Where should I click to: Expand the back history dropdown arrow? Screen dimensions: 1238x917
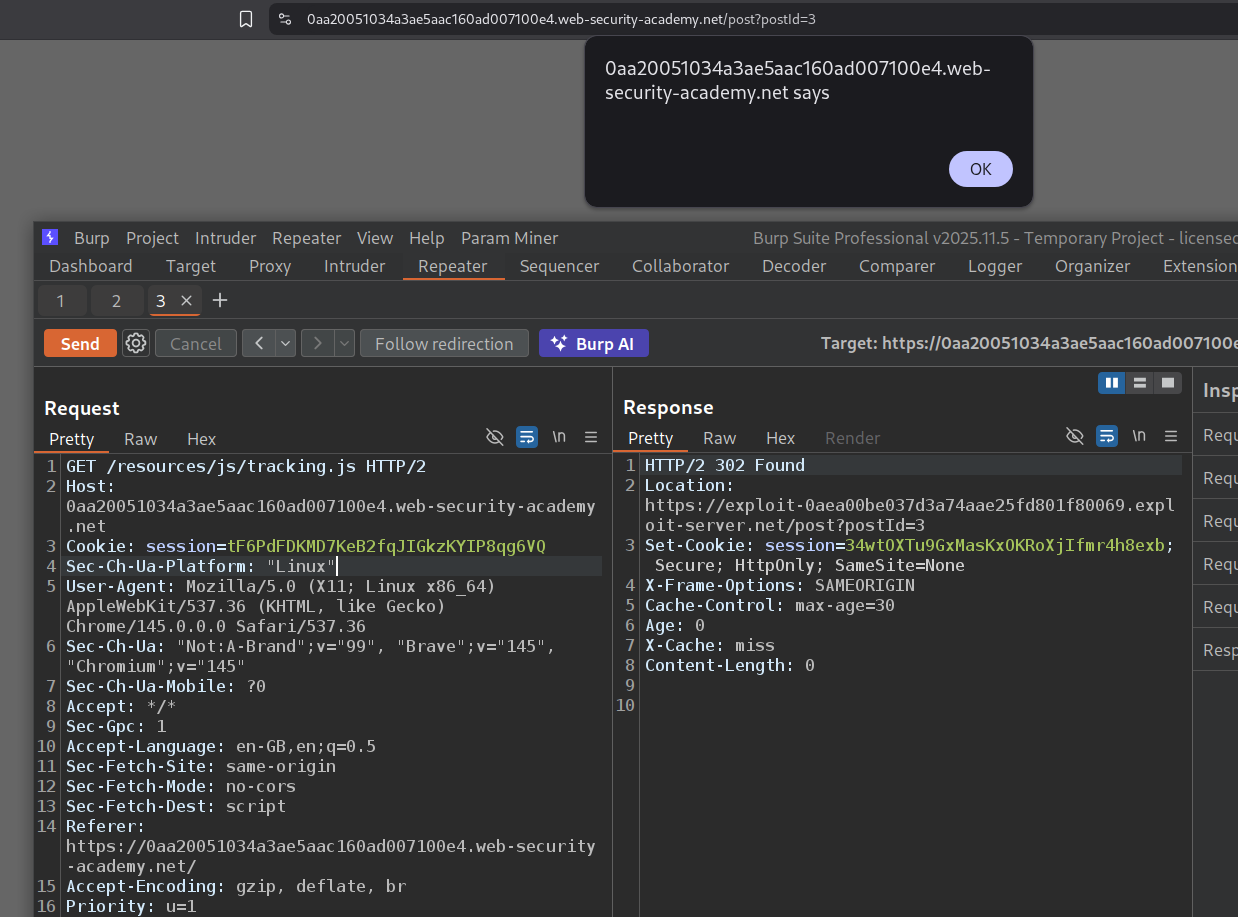coord(286,344)
